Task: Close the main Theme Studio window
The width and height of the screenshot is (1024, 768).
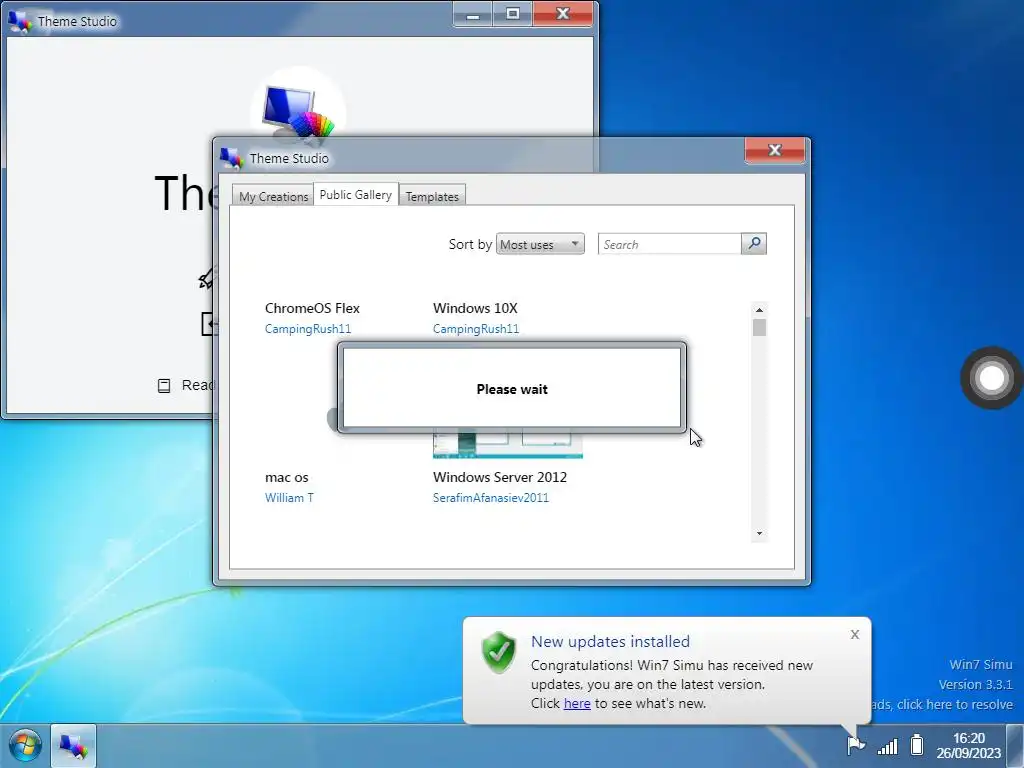Action: click(x=562, y=14)
